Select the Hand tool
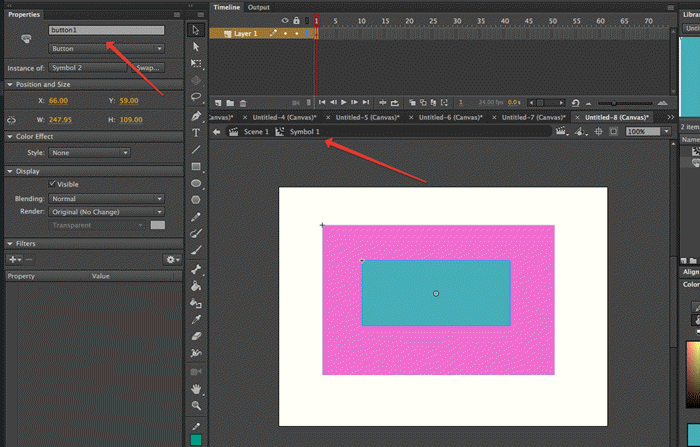 tap(196, 388)
